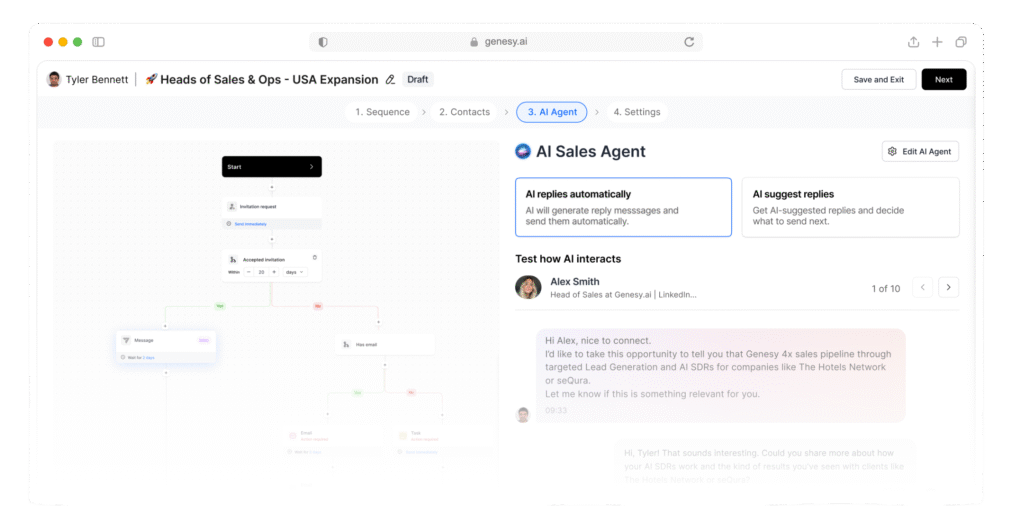Screen dimensions: 1024x506
Task: Reload the page with the refresh icon
Action: (689, 42)
